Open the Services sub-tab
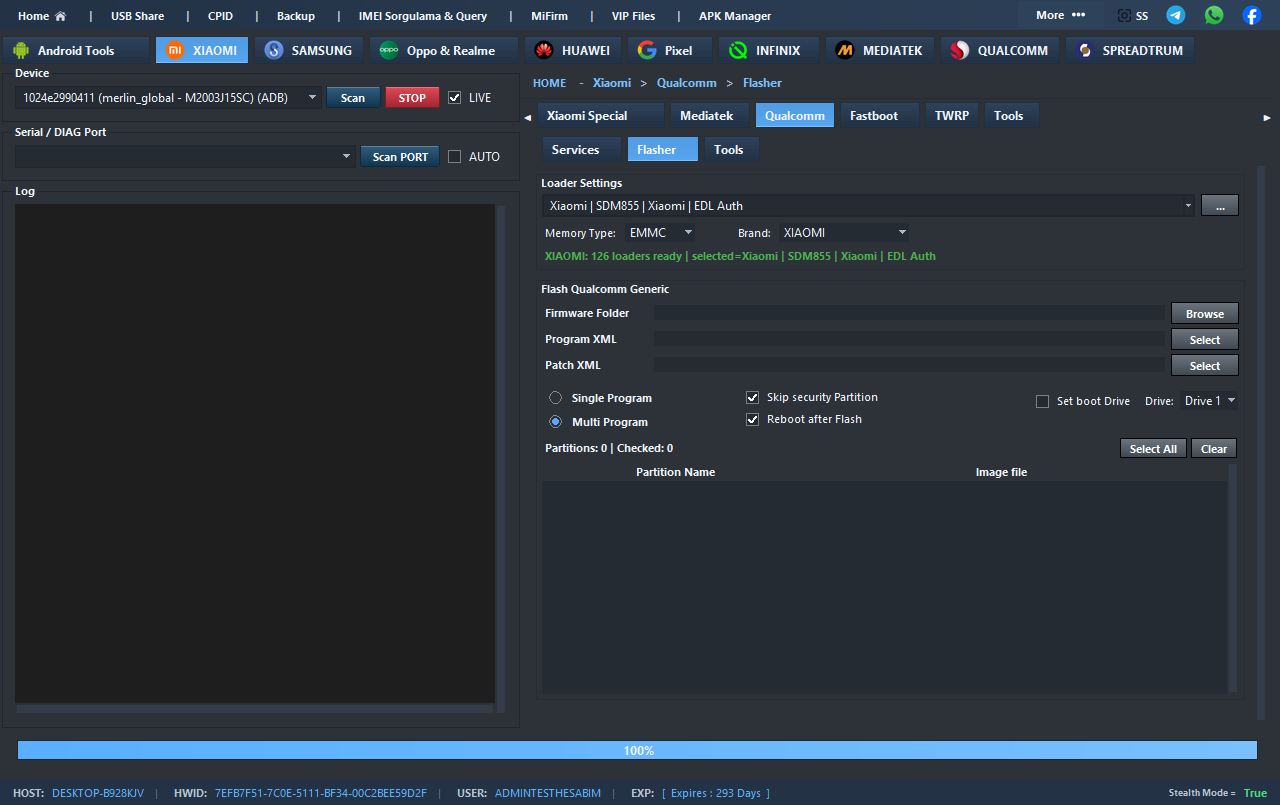The width and height of the screenshot is (1280, 805). 575,150
